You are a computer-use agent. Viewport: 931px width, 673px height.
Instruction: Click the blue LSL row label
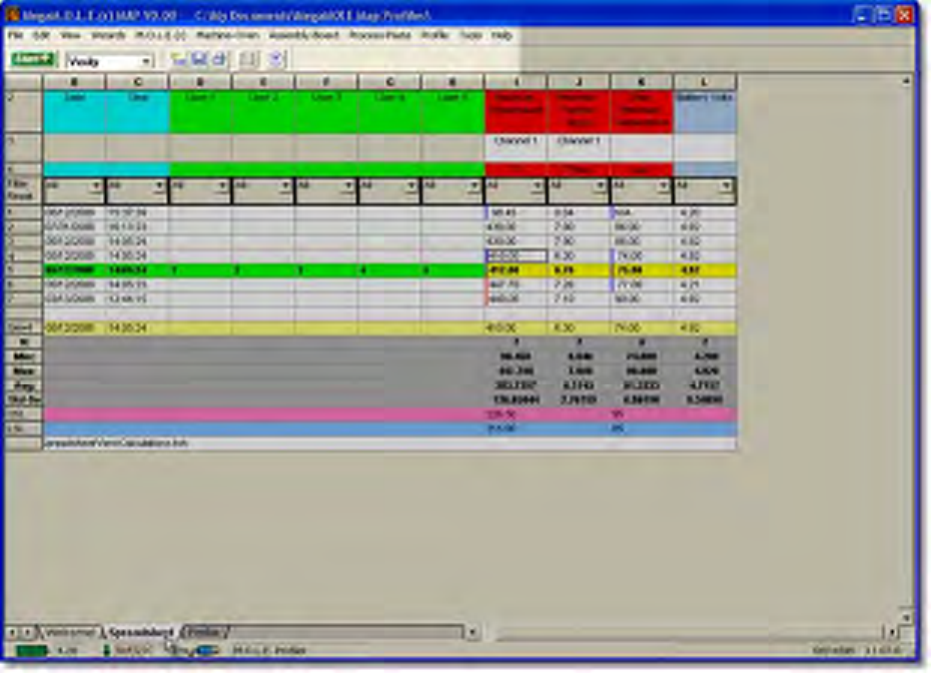coord(23,428)
